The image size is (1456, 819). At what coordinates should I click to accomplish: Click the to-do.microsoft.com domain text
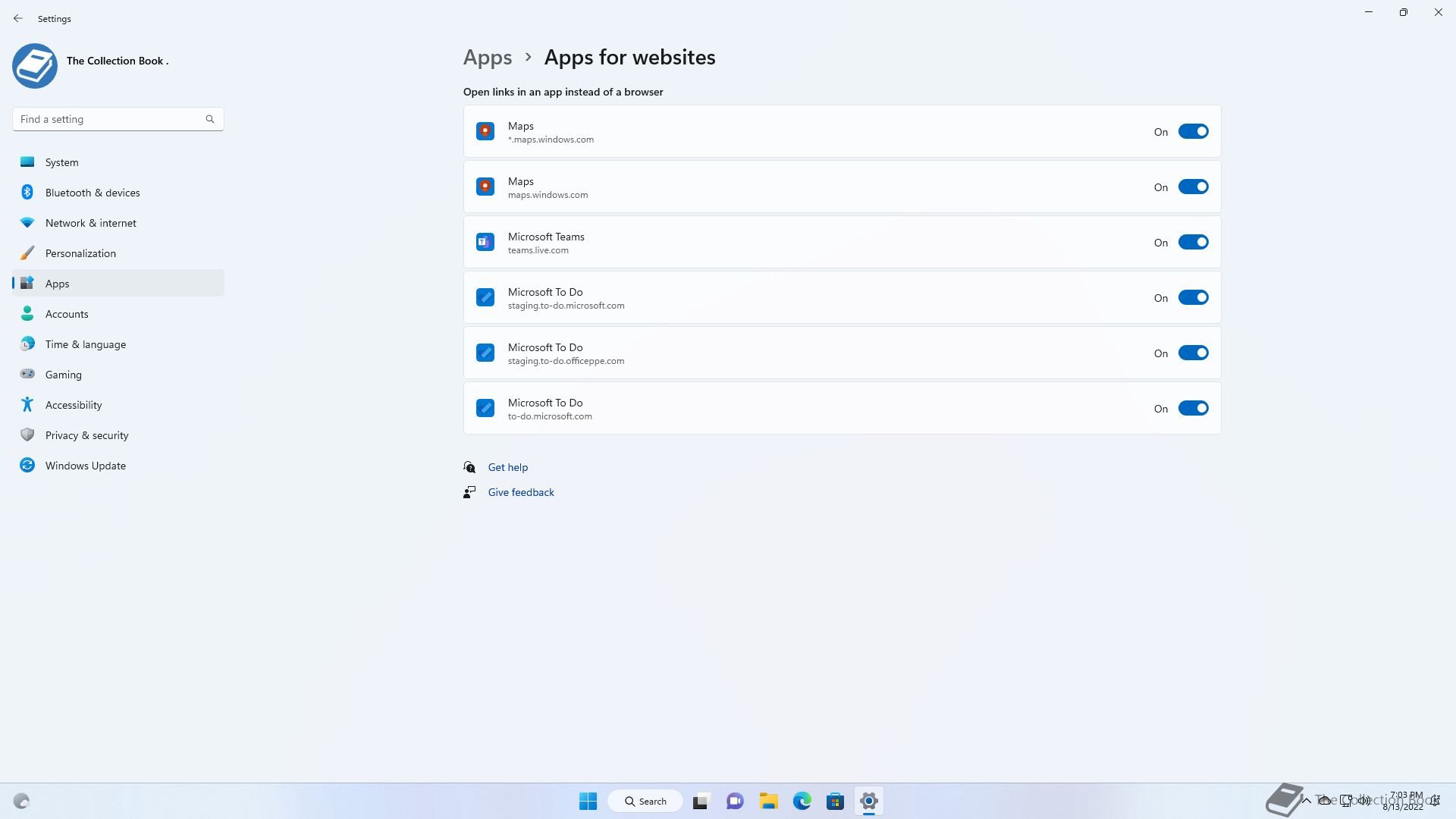coord(550,416)
